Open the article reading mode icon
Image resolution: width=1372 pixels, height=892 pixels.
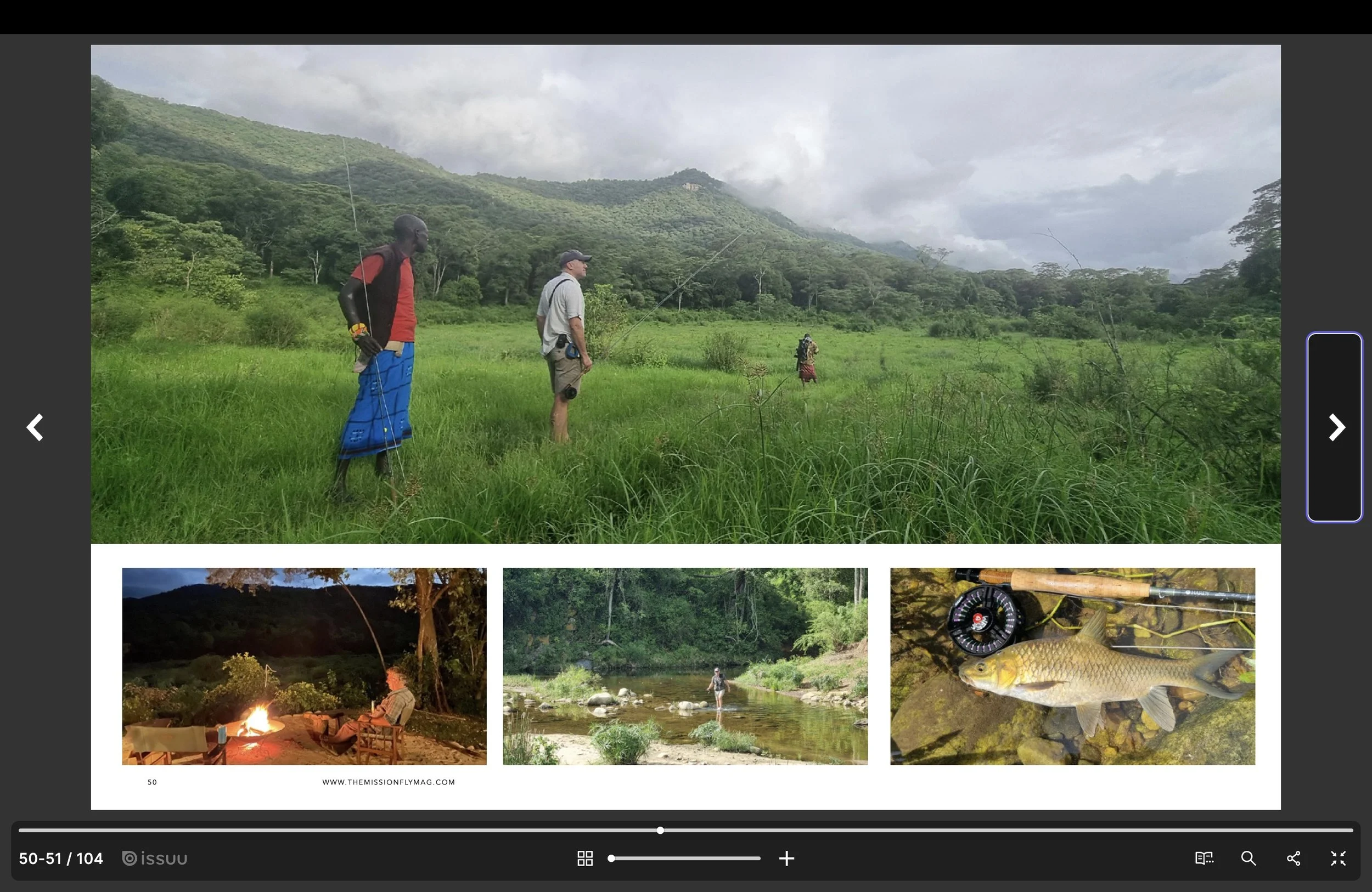pos(1204,859)
